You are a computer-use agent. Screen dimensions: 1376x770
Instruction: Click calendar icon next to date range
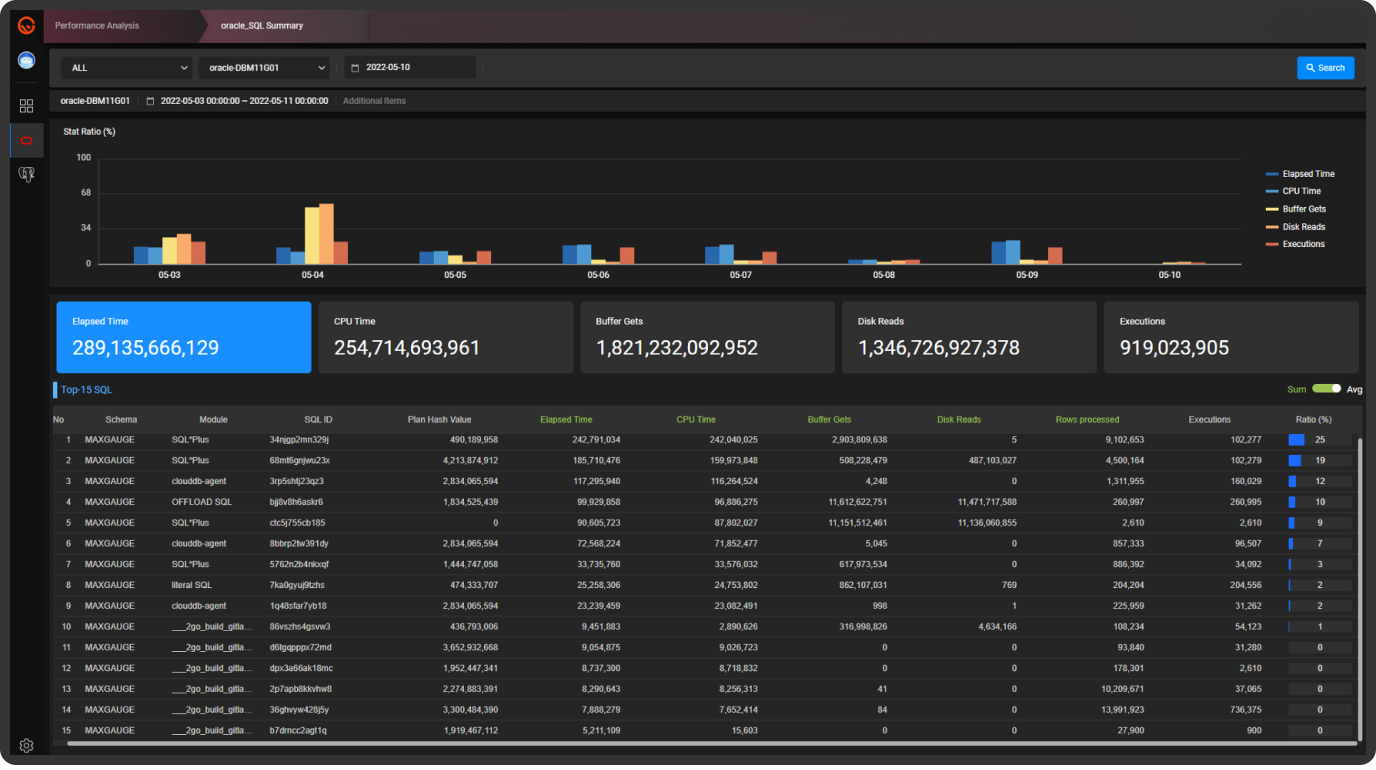(150, 101)
